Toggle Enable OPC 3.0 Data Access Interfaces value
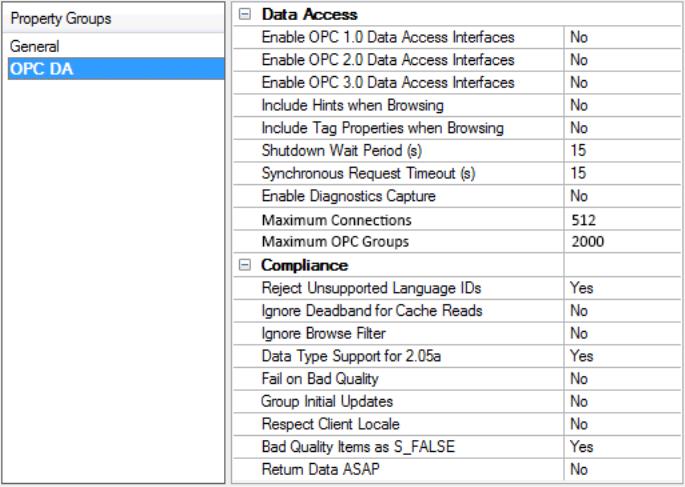This screenshot has width=685, height=487. tap(620, 82)
